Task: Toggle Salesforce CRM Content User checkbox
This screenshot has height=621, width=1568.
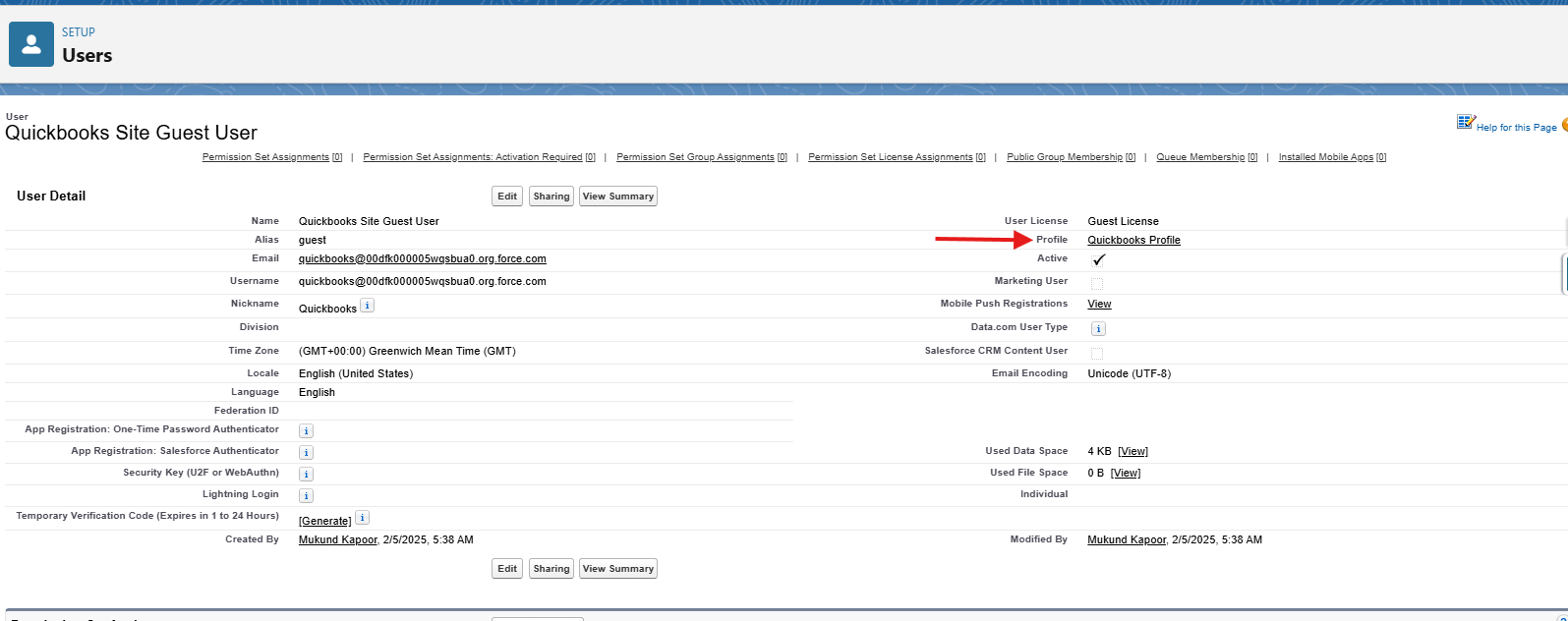Action: pyautogui.click(x=1097, y=354)
